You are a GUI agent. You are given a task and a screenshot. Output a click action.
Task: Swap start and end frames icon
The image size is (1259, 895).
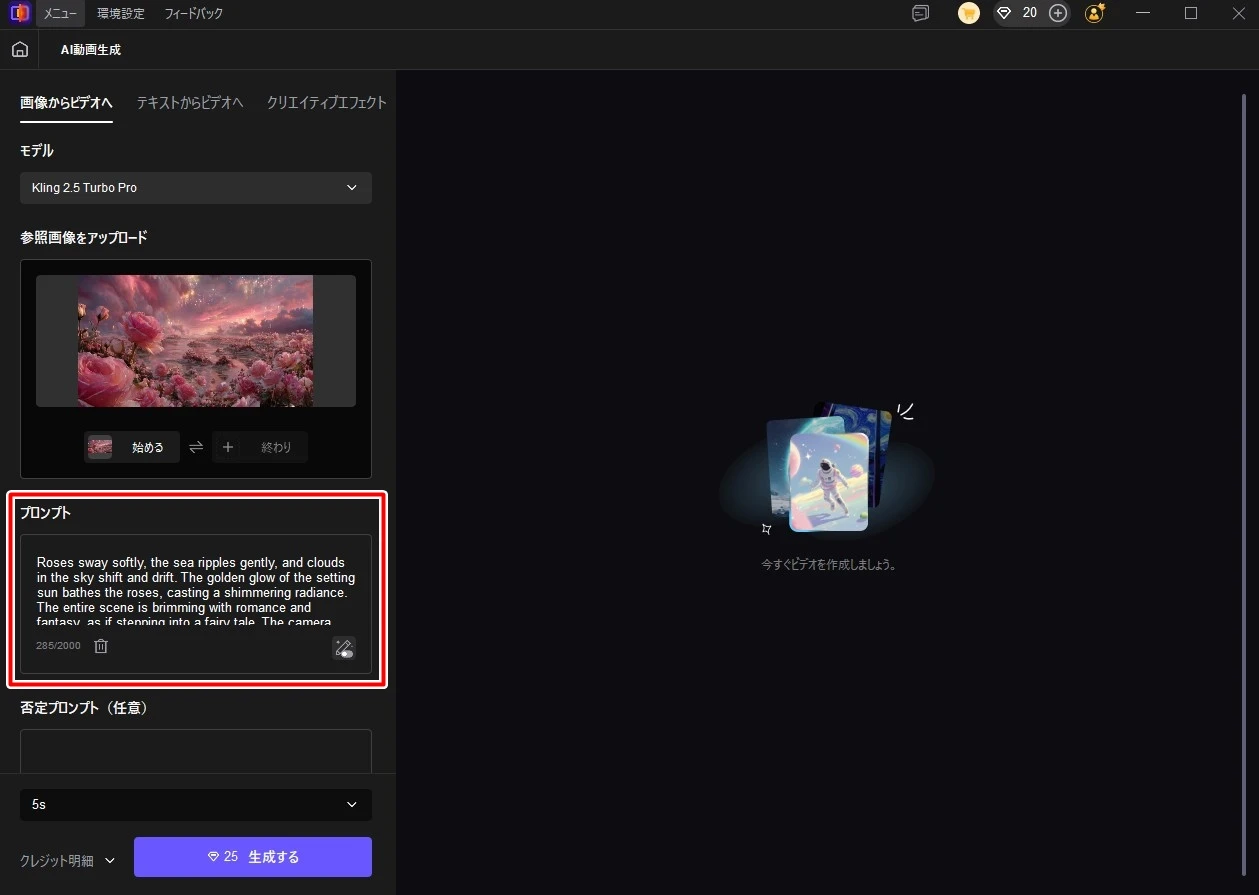196,447
